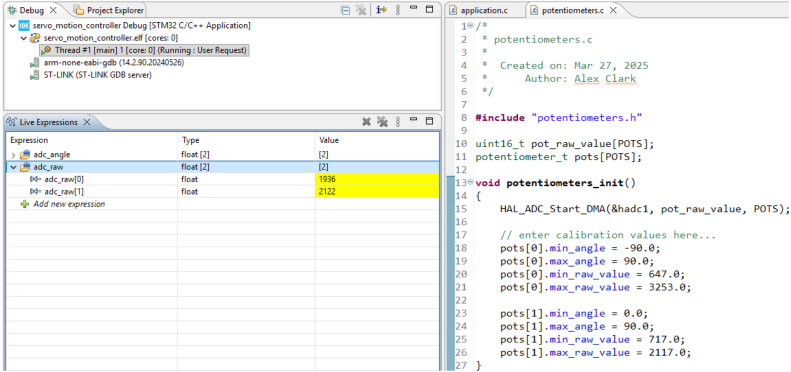Image resolution: width=791 pixels, height=372 pixels.
Task: Click "potentiometers.h" include string
Action: click(x=586, y=118)
